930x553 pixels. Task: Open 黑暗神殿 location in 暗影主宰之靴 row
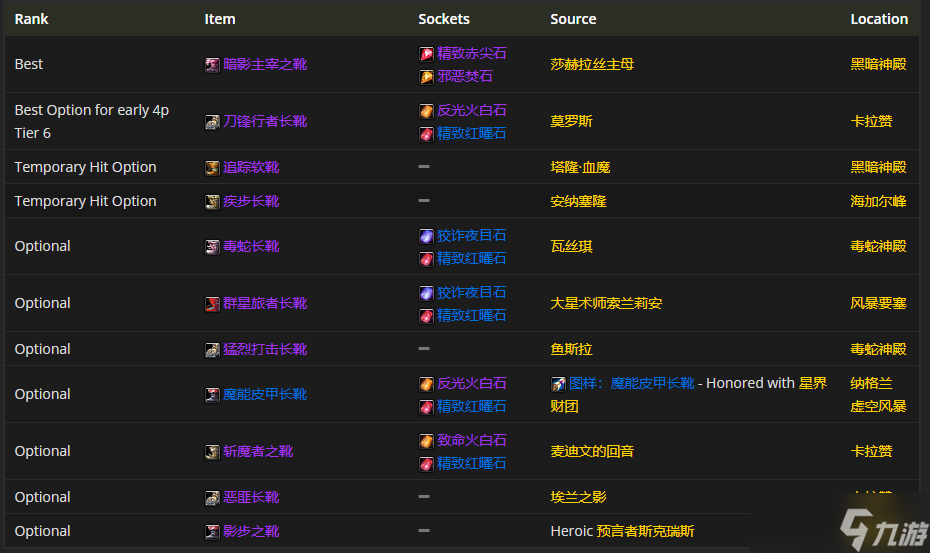click(878, 64)
